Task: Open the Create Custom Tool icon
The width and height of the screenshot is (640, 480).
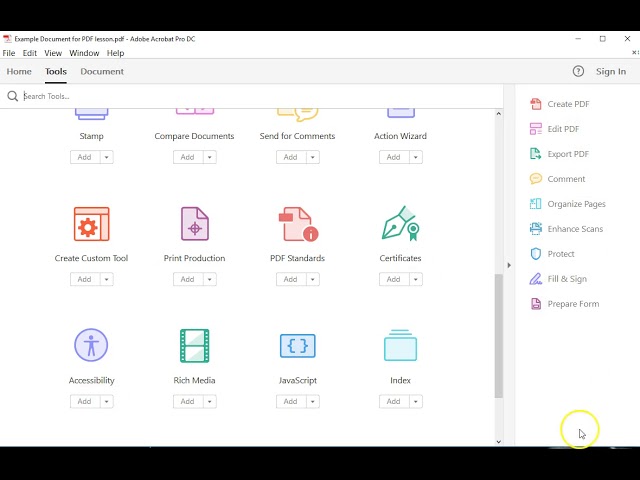Action: 91,224
